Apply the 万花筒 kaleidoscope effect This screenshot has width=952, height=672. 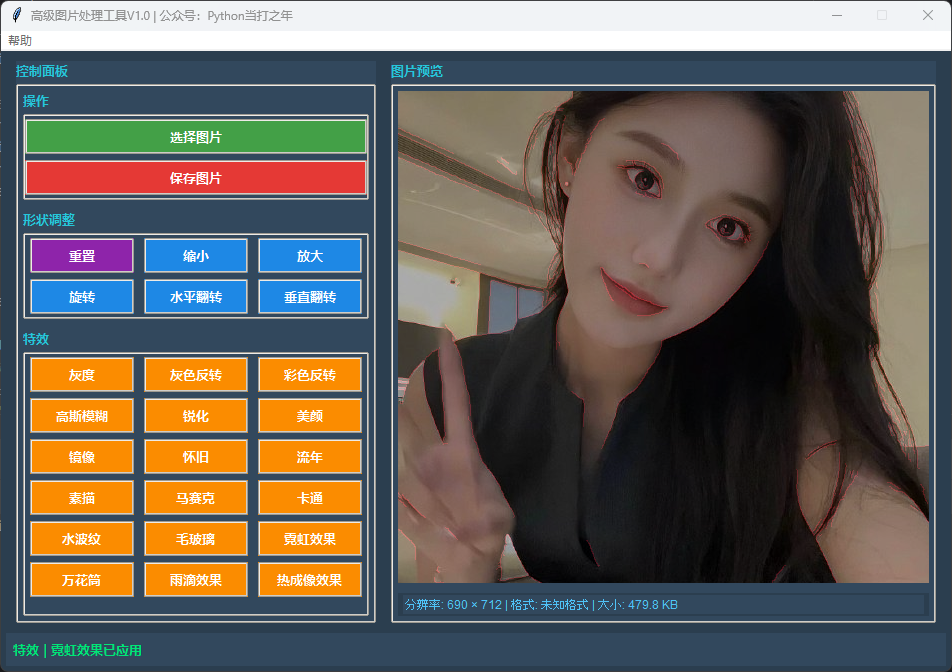pyautogui.click(x=82, y=580)
